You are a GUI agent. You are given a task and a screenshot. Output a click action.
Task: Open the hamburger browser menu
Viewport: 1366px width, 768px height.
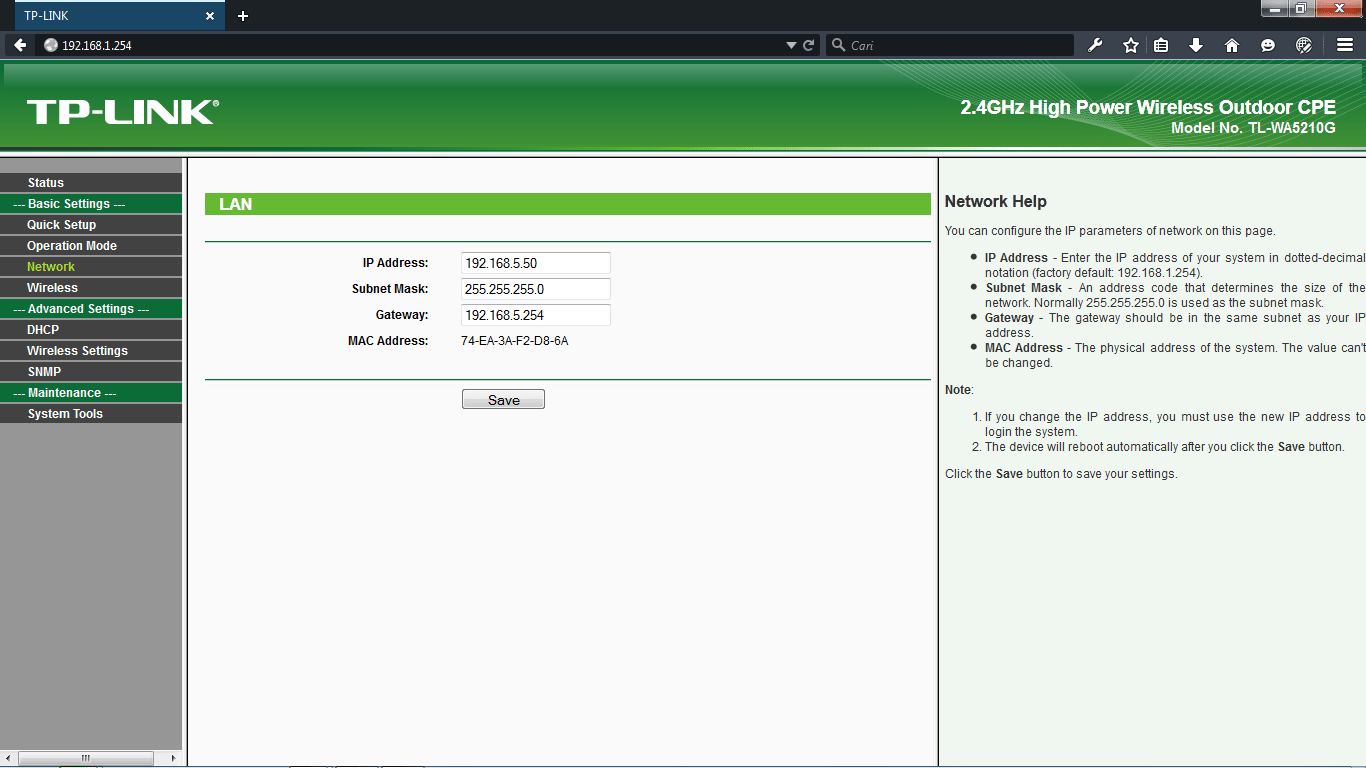[1345, 45]
